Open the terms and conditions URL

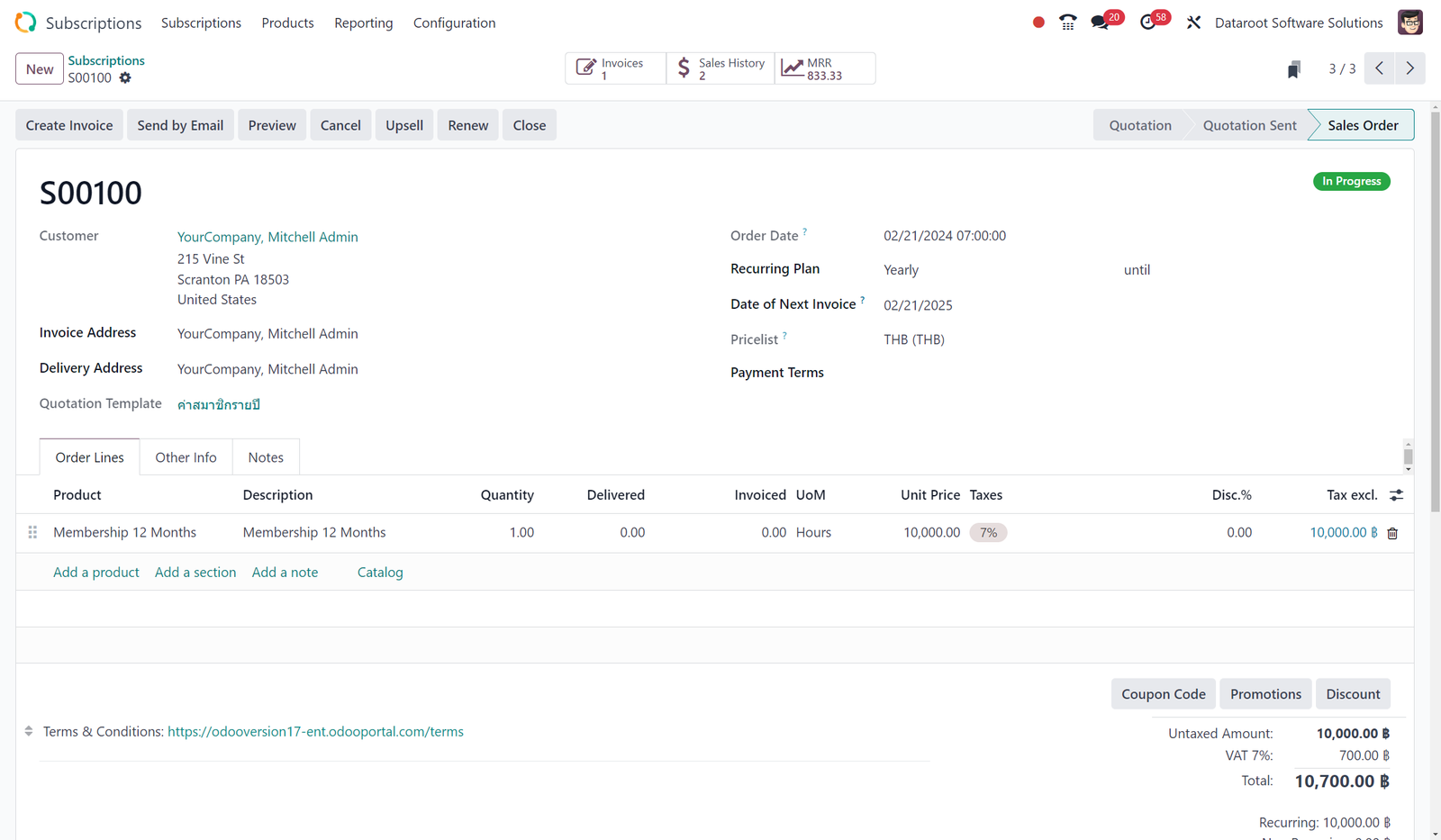315,732
